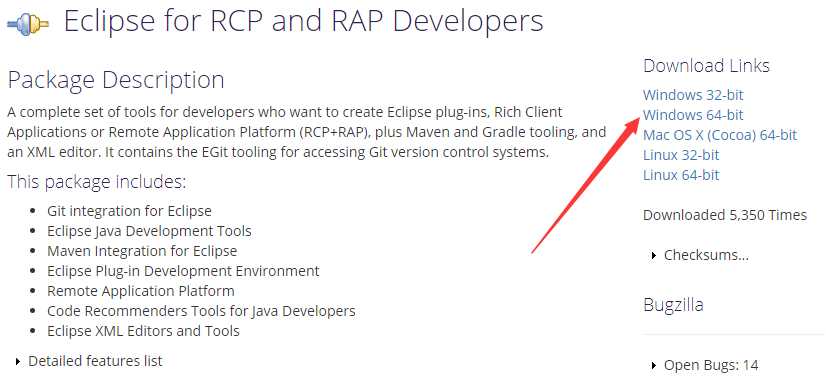Download the Windows 32-bit package
The height and width of the screenshot is (391, 826).
coord(693,95)
